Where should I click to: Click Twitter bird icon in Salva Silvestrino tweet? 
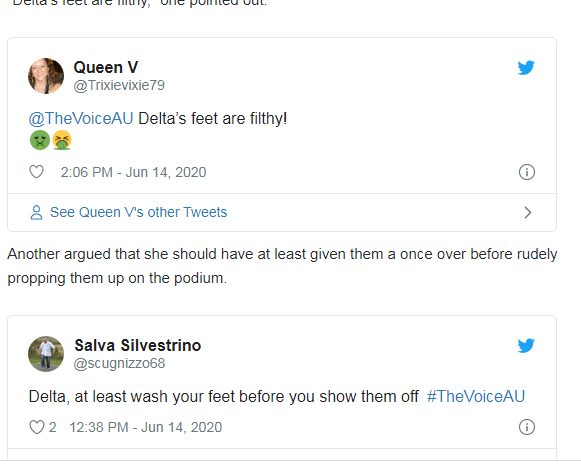[526, 346]
